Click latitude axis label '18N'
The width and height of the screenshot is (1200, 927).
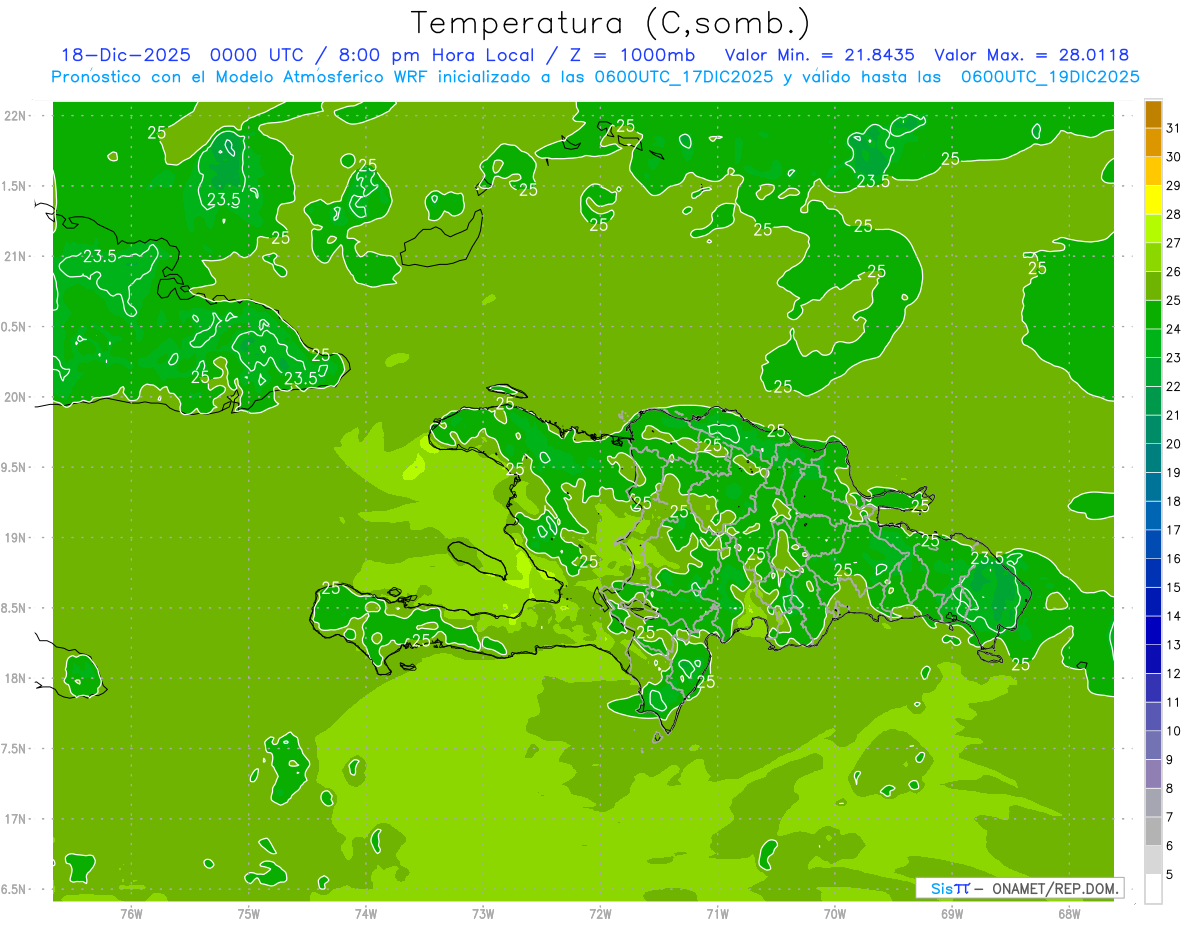15,678
